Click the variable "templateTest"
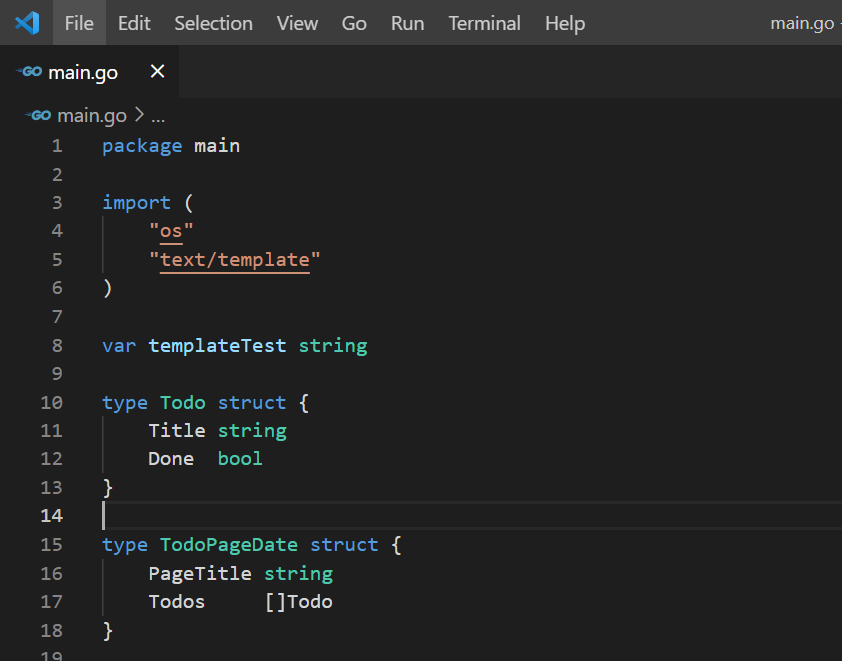842x661 pixels. 217,345
